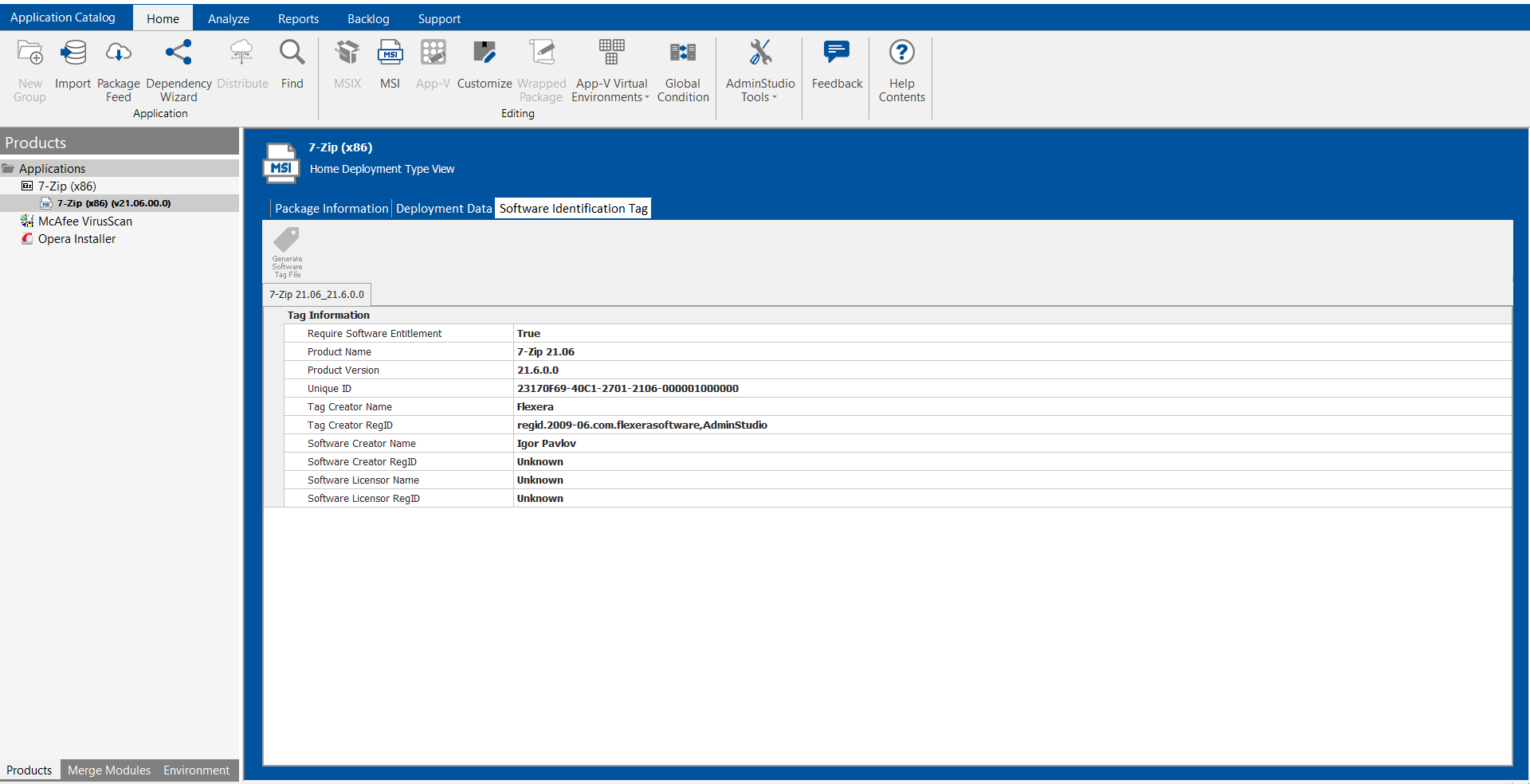The width and height of the screenshot is (1530, 784).
Task: Switch to Deployment Data tab
Action: coord(444,209)
